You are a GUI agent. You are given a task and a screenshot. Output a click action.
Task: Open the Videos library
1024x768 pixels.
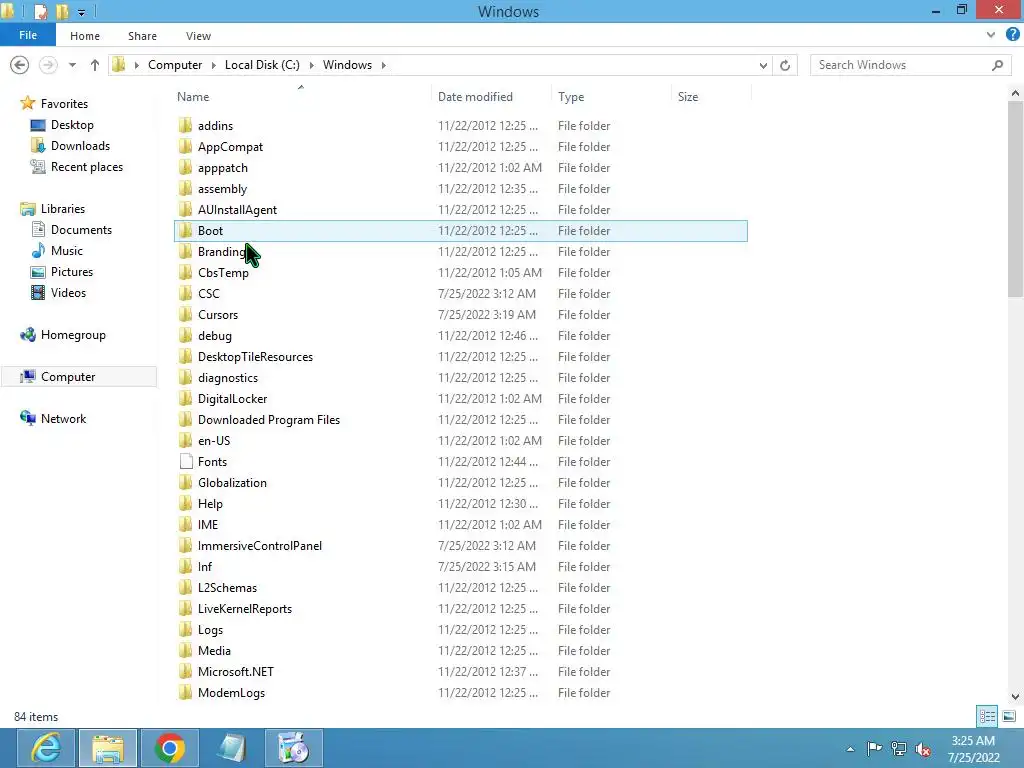pyautogui.click(x=68, y=293)
